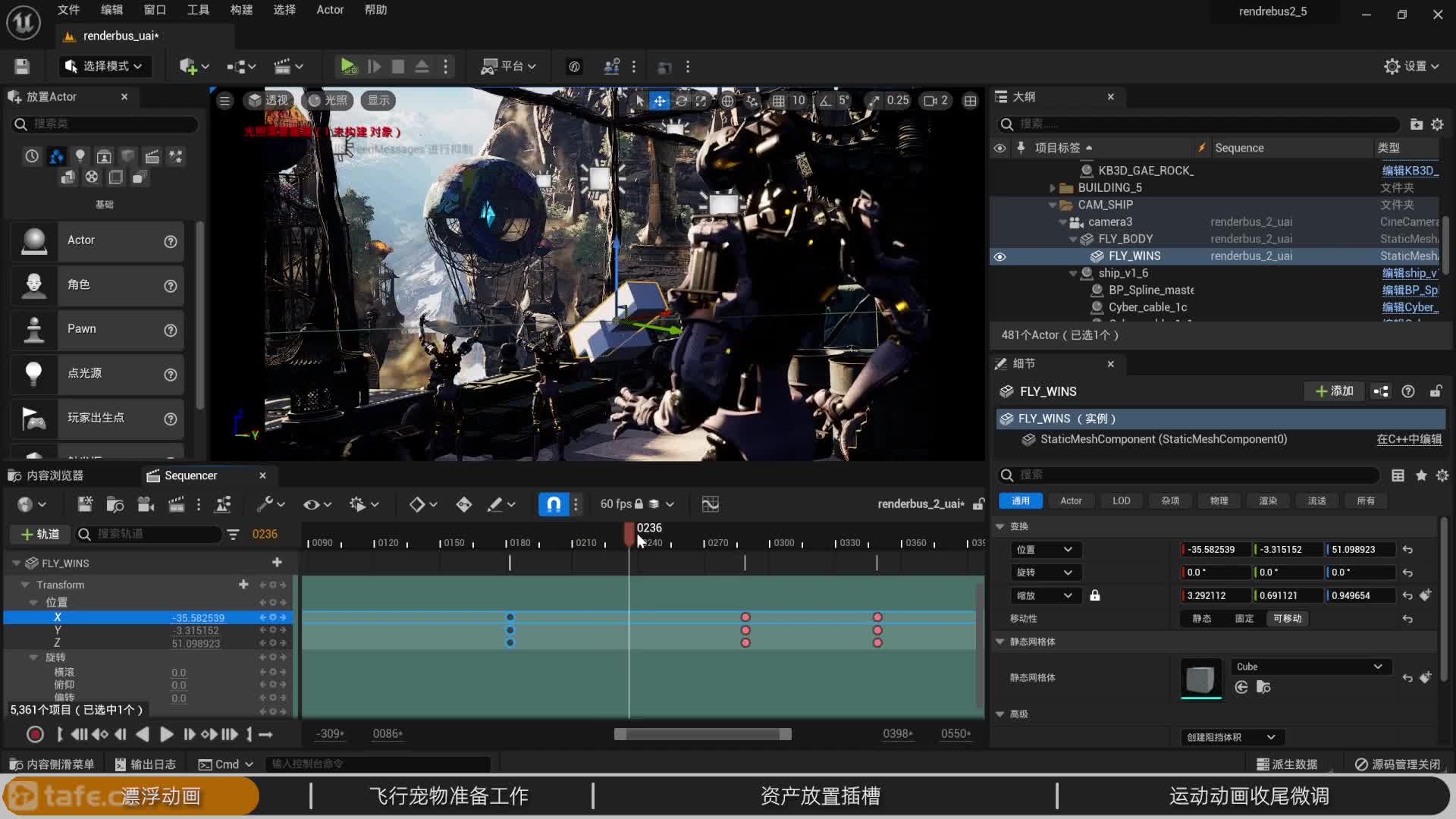Save the current level with the disk icon

[22, 67]
